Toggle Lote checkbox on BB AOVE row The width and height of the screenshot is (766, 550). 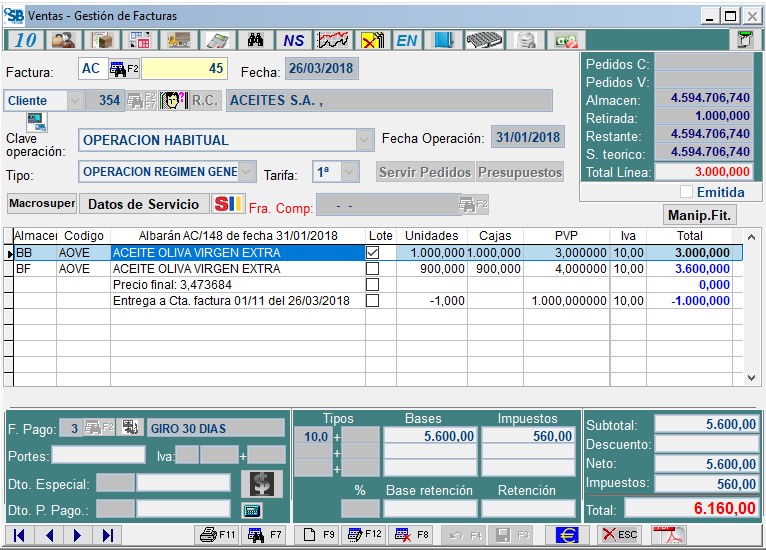(x=372, y=253)
